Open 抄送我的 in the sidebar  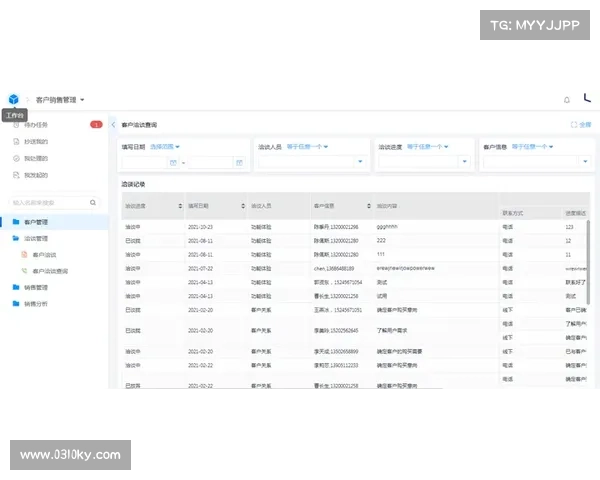(36, 142)
